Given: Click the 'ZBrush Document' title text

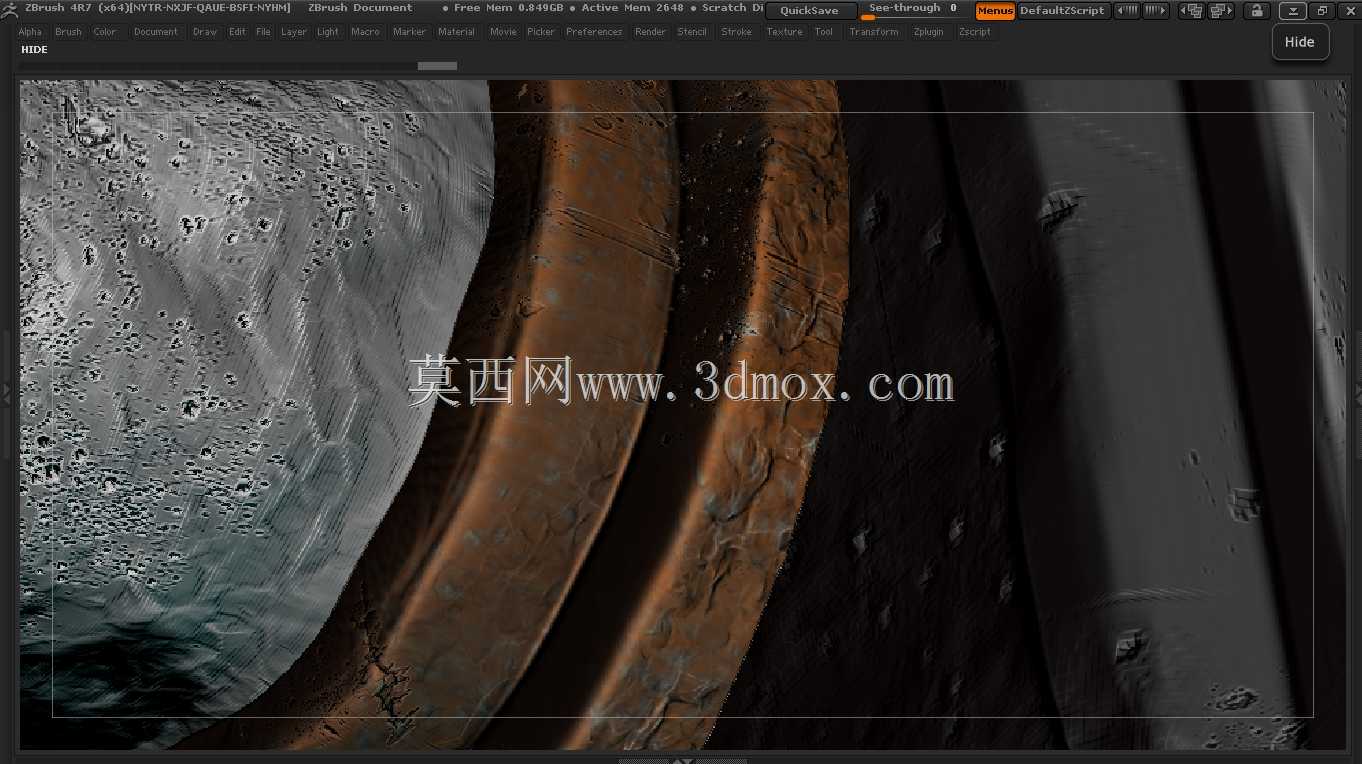Looking at the screenshot, I should pos(360,8).
